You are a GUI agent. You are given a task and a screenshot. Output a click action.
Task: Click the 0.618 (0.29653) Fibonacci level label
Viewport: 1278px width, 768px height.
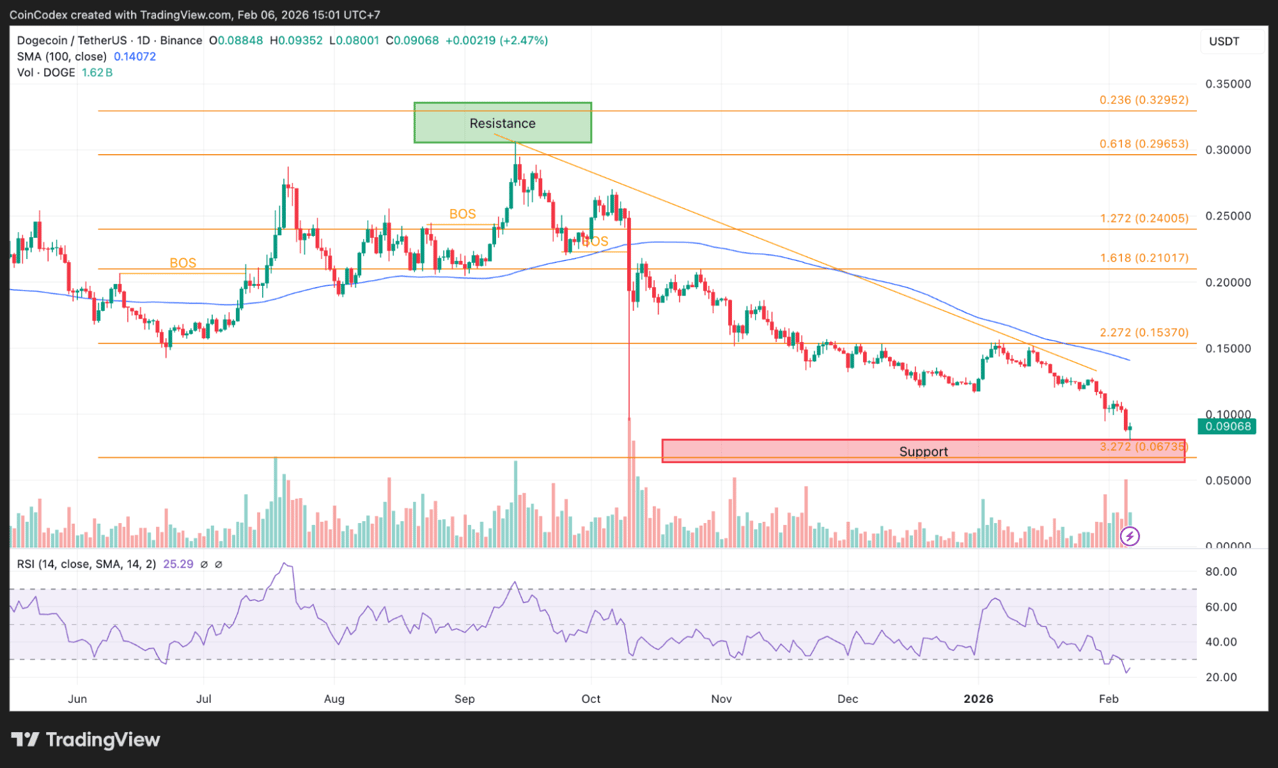1143,143
